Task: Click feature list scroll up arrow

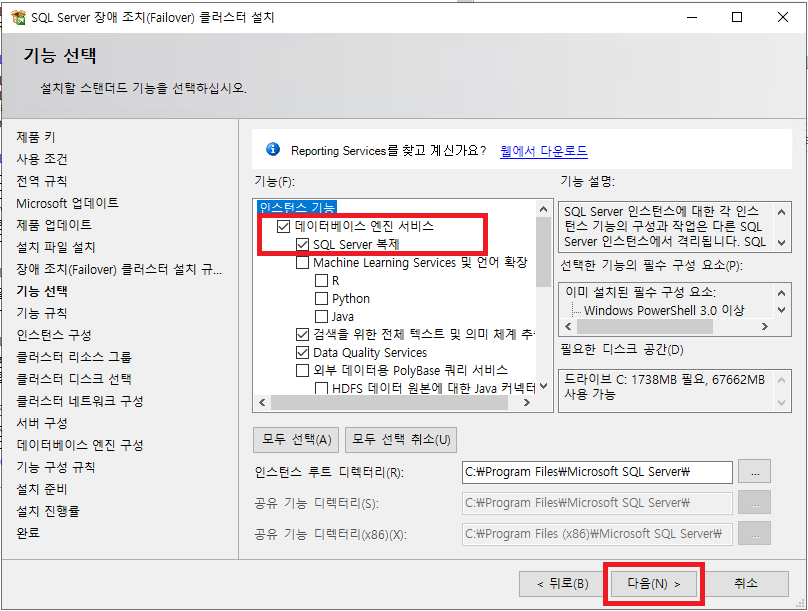Action: pos(543,209)
